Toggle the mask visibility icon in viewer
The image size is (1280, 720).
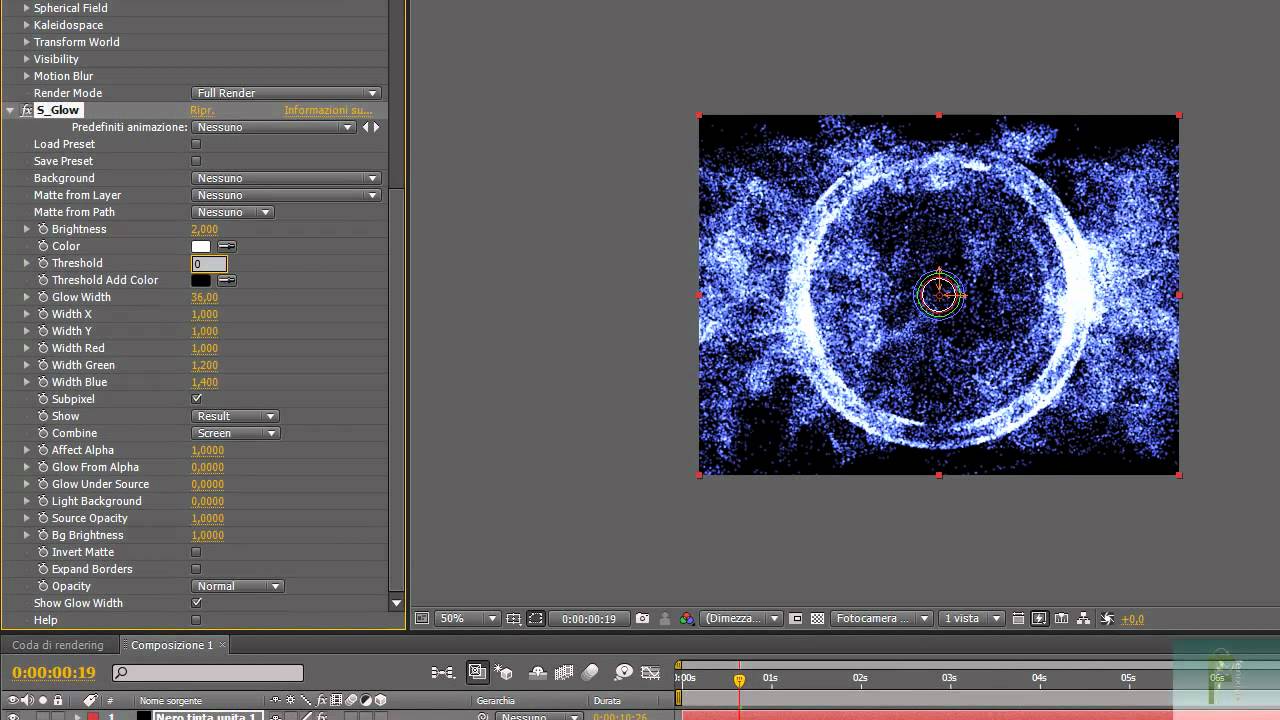(x=536, y=619)
